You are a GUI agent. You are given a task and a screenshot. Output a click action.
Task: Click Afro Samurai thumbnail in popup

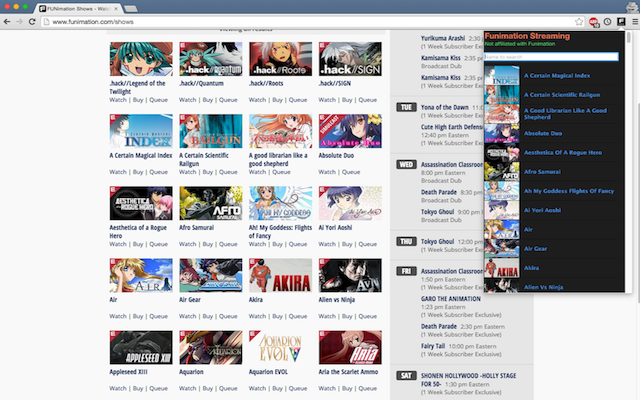502,172
